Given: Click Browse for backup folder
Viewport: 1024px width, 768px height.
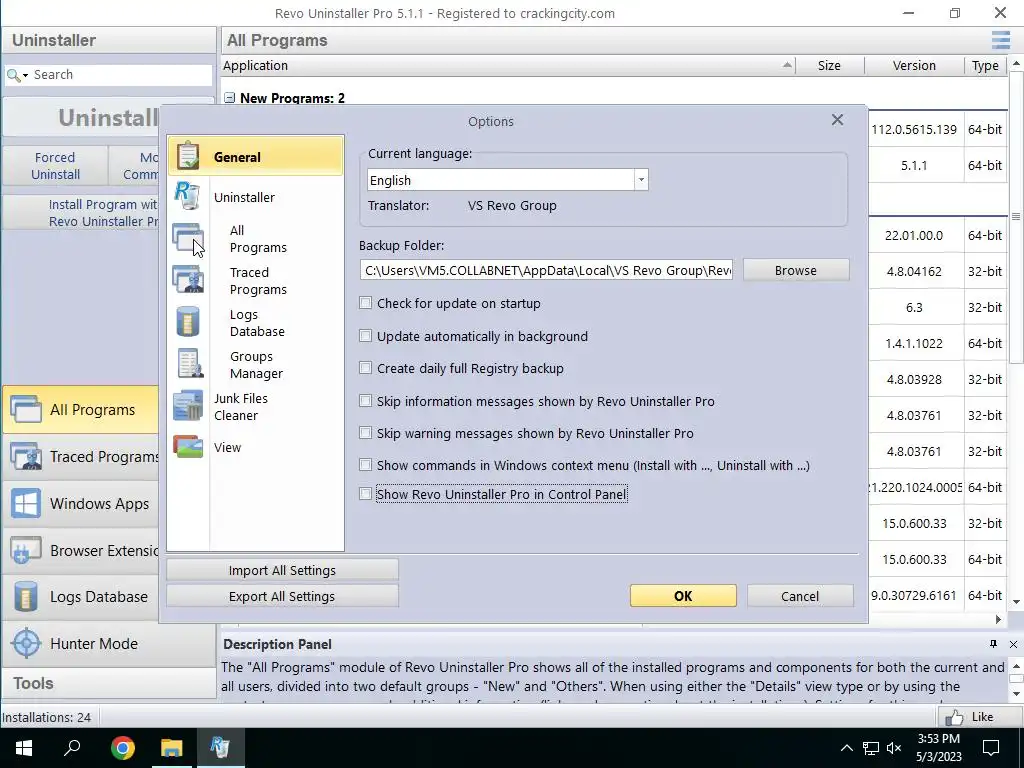Looking at the screenshot, I should [x=796, y=270].
